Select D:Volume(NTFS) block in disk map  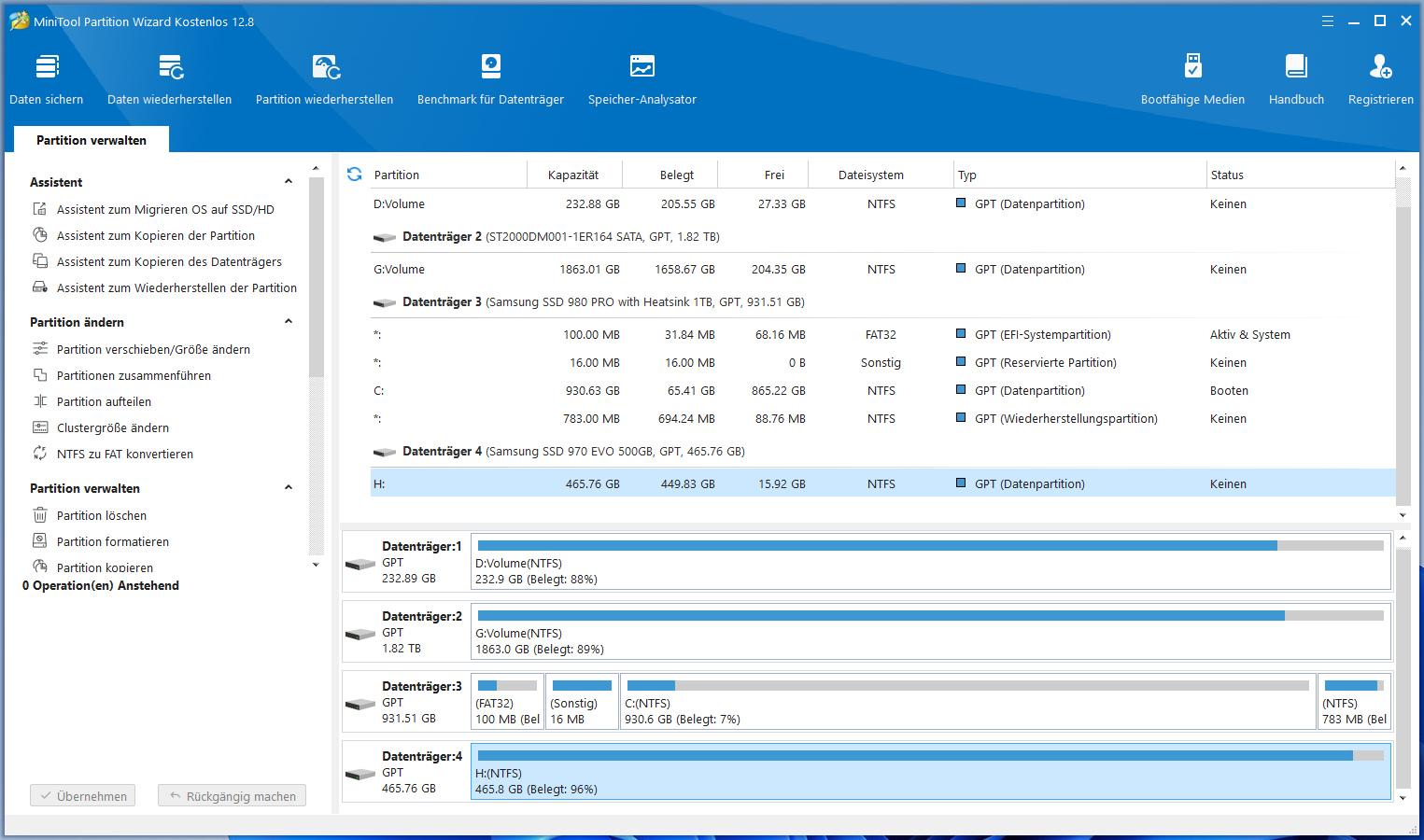coord(931,561)
